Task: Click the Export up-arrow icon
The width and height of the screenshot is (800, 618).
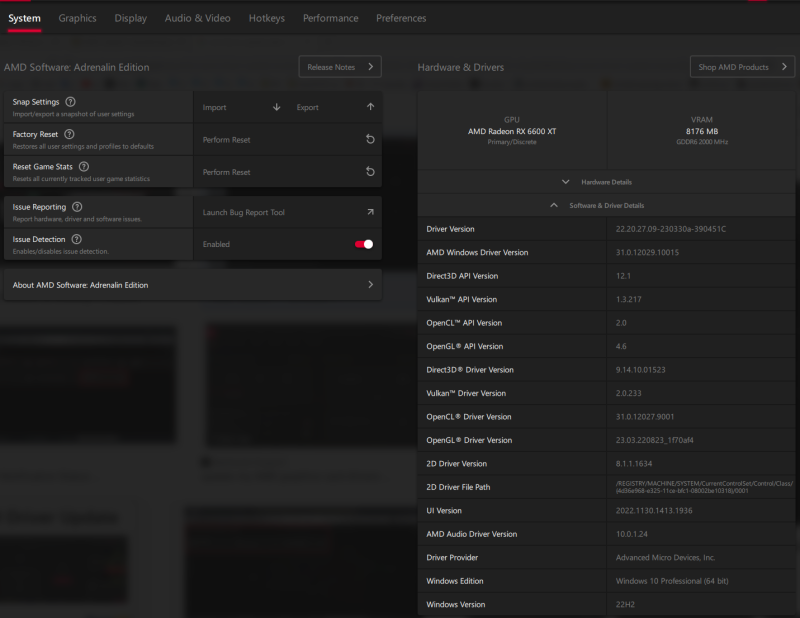Action: [370, 107]
